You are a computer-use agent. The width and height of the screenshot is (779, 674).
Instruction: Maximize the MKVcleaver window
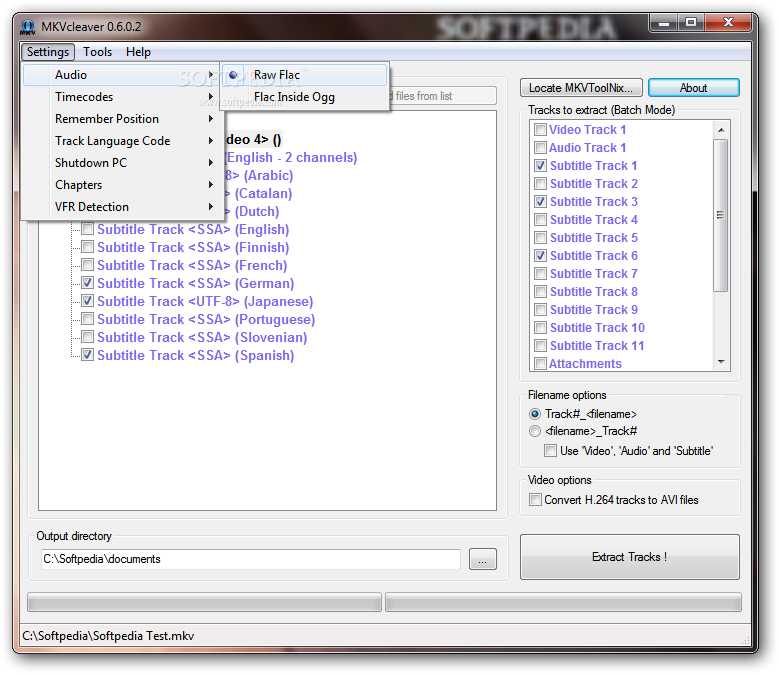coord(691,22)
